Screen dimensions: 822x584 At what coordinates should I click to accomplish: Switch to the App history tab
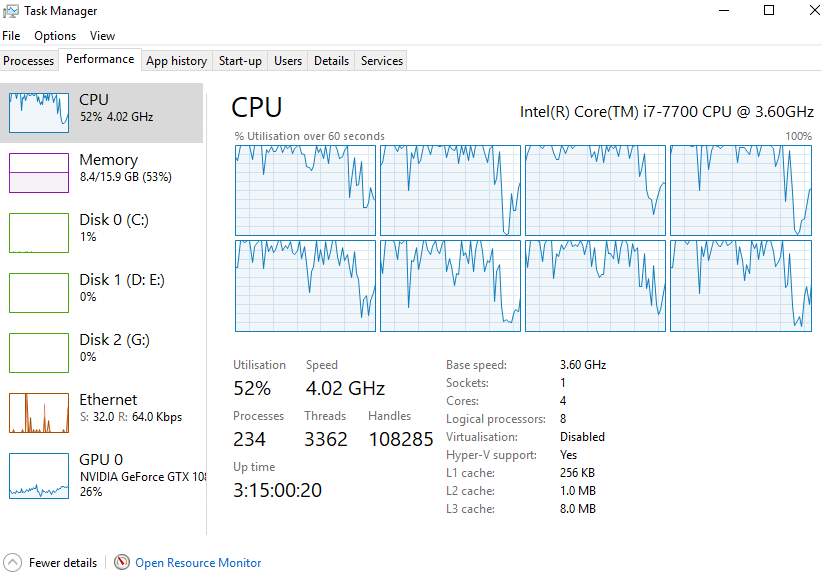176,61
